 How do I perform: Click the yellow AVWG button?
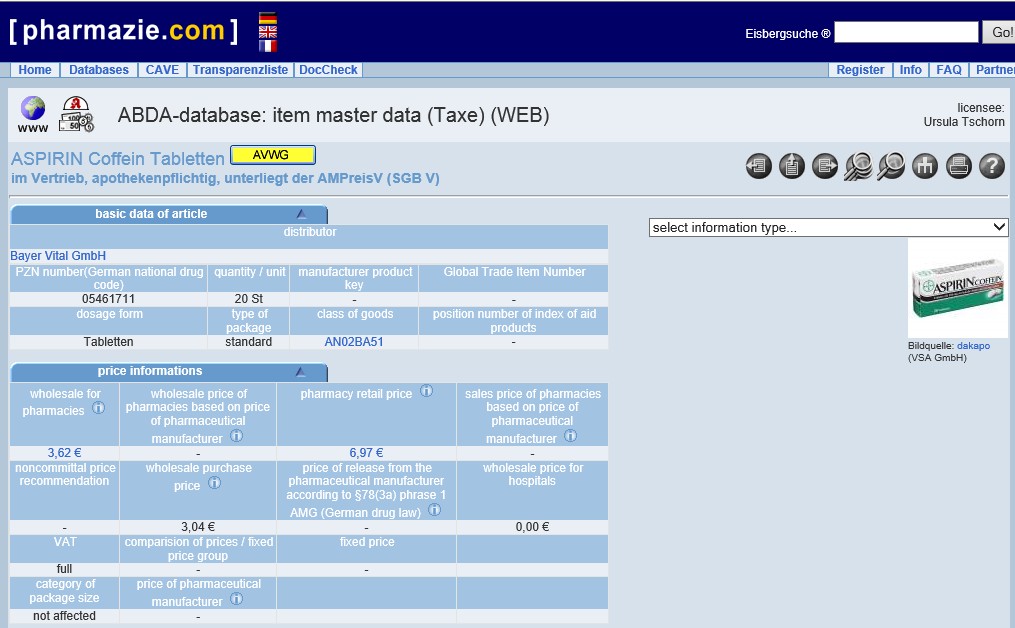[273, 155]
